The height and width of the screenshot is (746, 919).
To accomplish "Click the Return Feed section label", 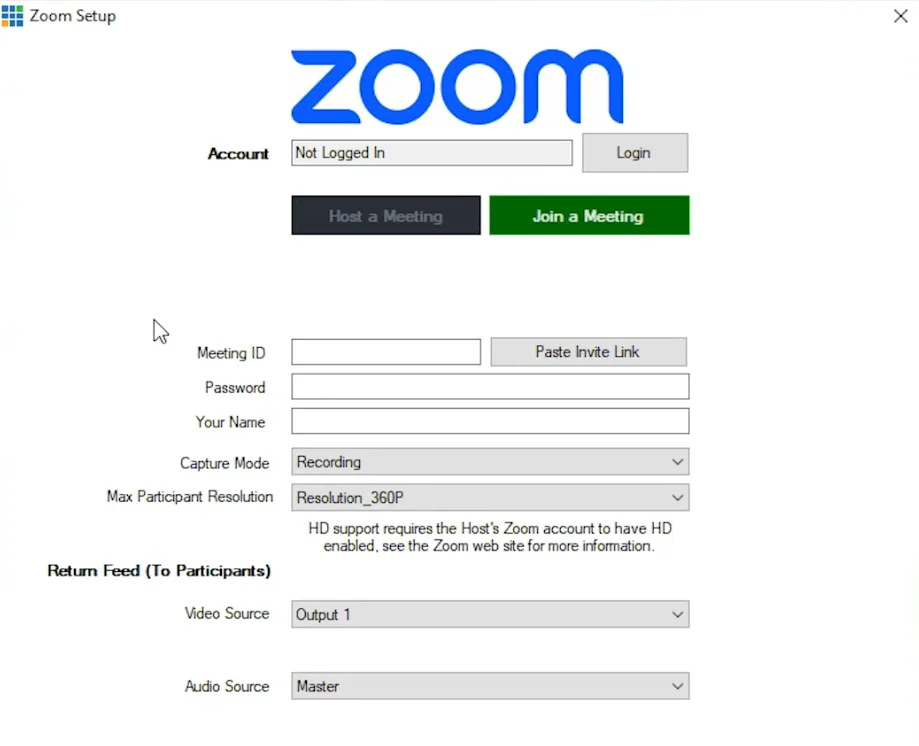I will tap(158, 570).
